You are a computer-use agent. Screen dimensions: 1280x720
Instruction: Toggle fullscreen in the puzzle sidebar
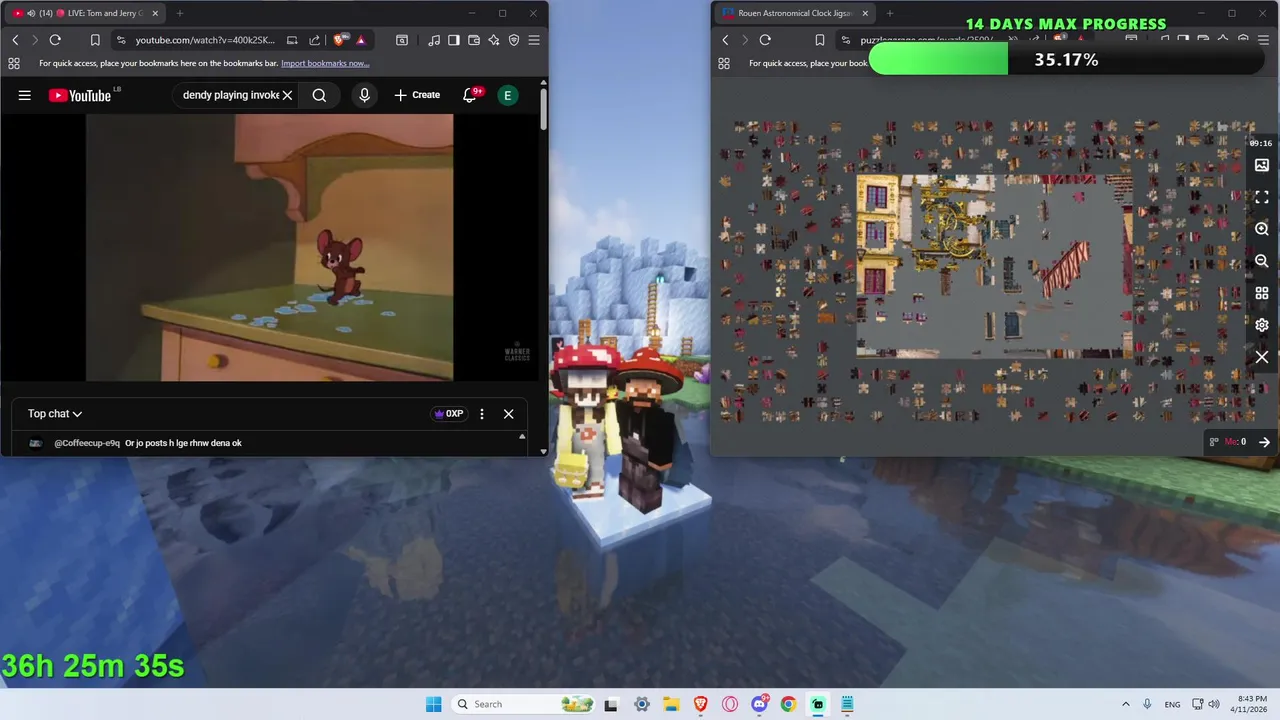point(1262,197)
